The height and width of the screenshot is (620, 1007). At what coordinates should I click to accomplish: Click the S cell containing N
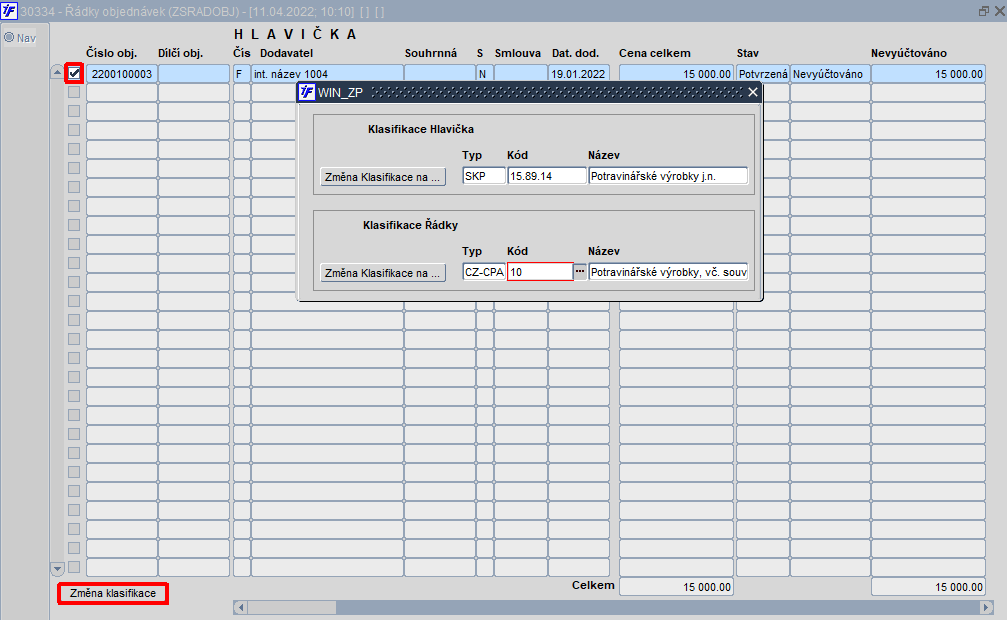click(484, 74)
